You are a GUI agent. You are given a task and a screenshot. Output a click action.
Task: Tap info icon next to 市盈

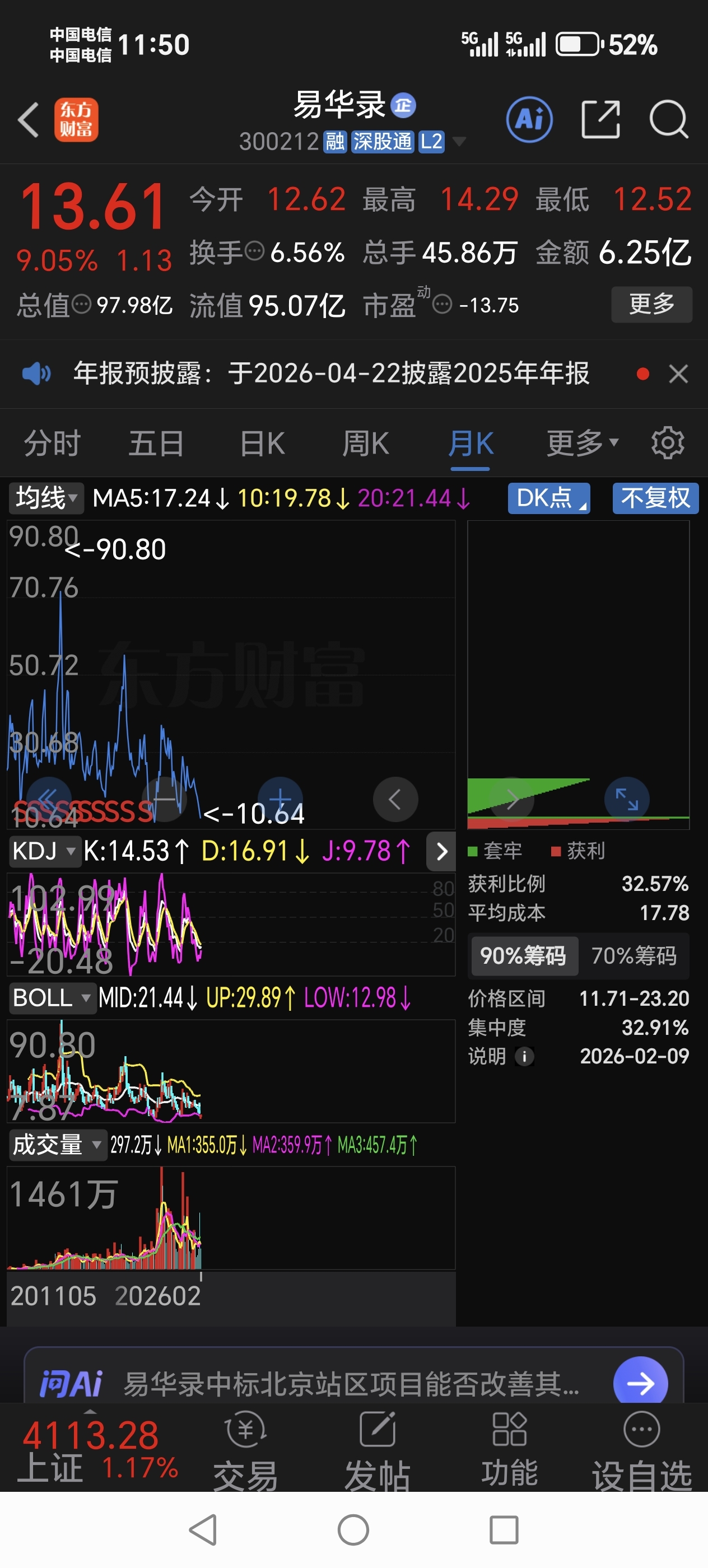pyautogui.click(x=442, y=304)
